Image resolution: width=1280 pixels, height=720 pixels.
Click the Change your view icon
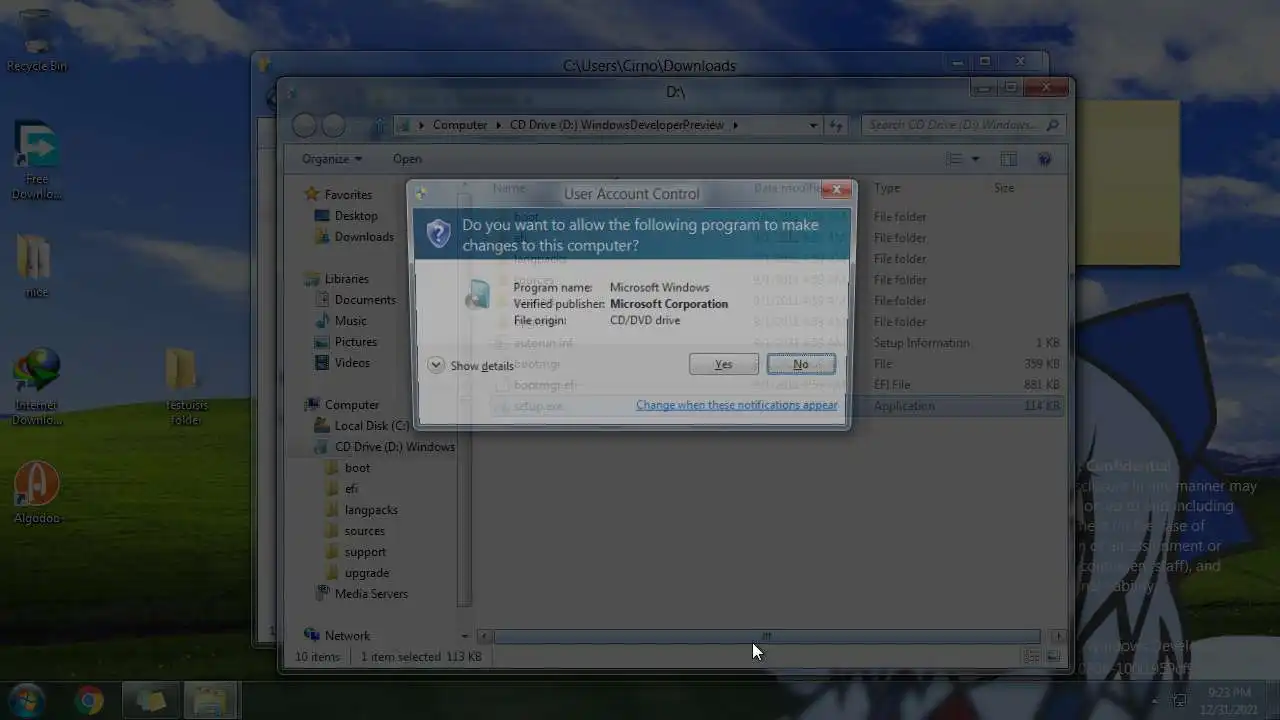click(954, 159)
